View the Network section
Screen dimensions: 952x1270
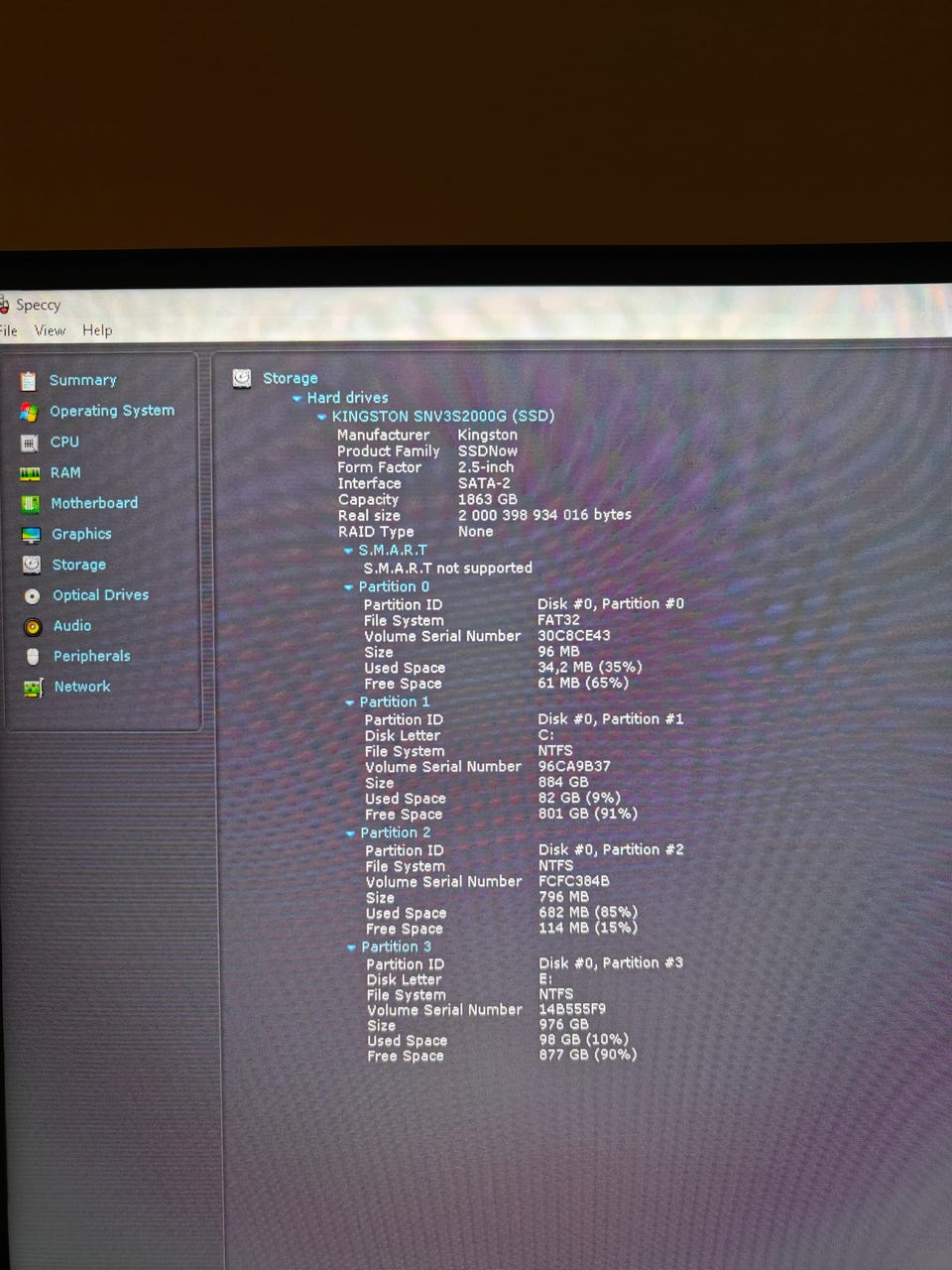point(82,687)
